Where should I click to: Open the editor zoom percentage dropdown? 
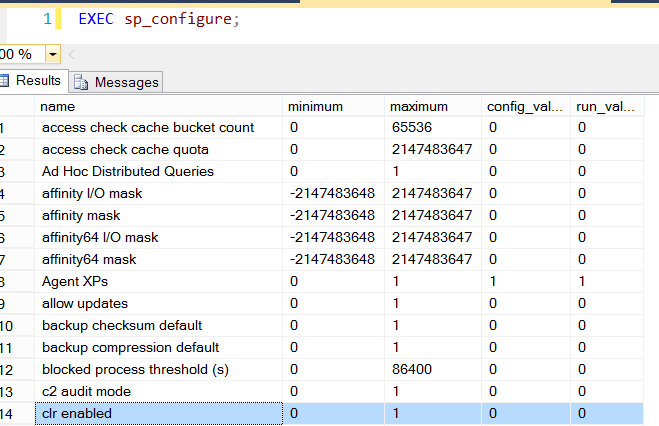[53, 54]
